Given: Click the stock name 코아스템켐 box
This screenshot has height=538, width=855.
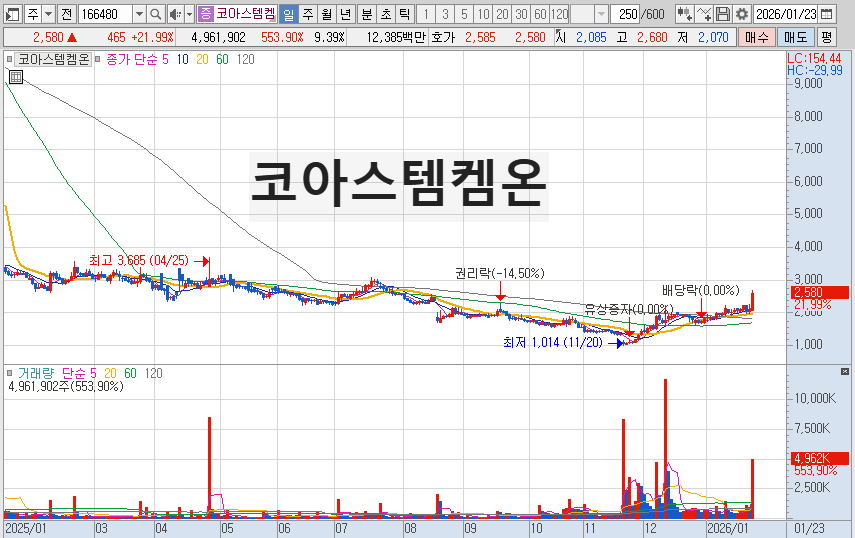Looking at the screenshot, I should [245, 14].
